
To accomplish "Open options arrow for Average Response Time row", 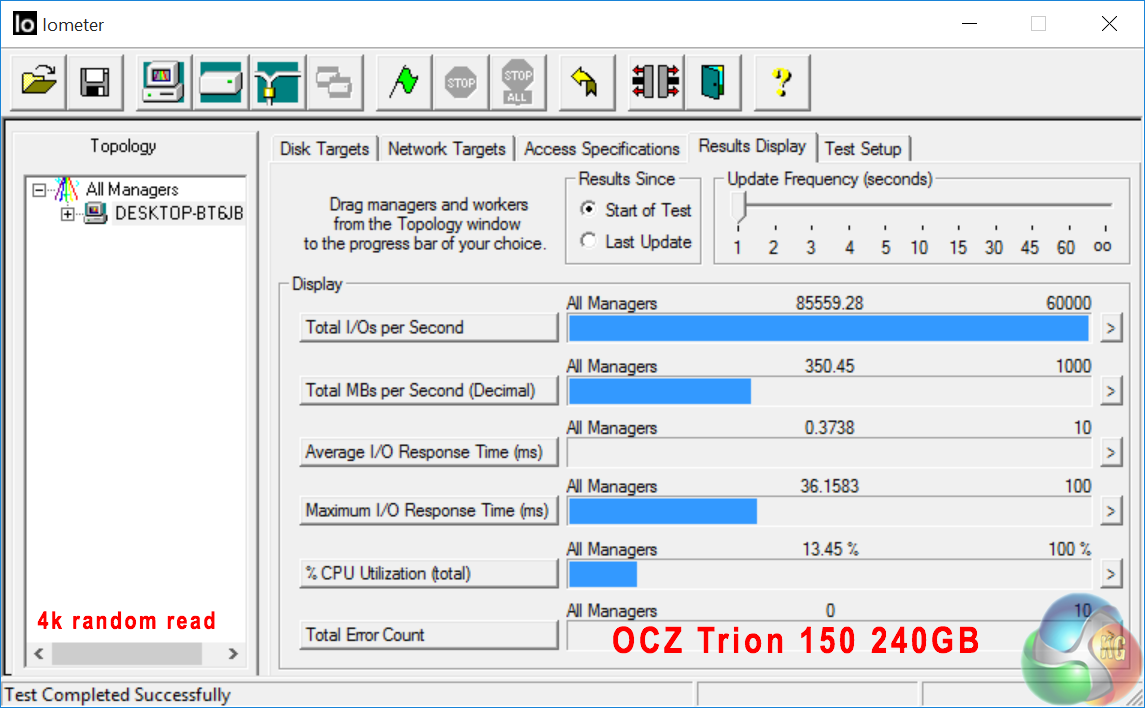I will tap(1111, 453).
